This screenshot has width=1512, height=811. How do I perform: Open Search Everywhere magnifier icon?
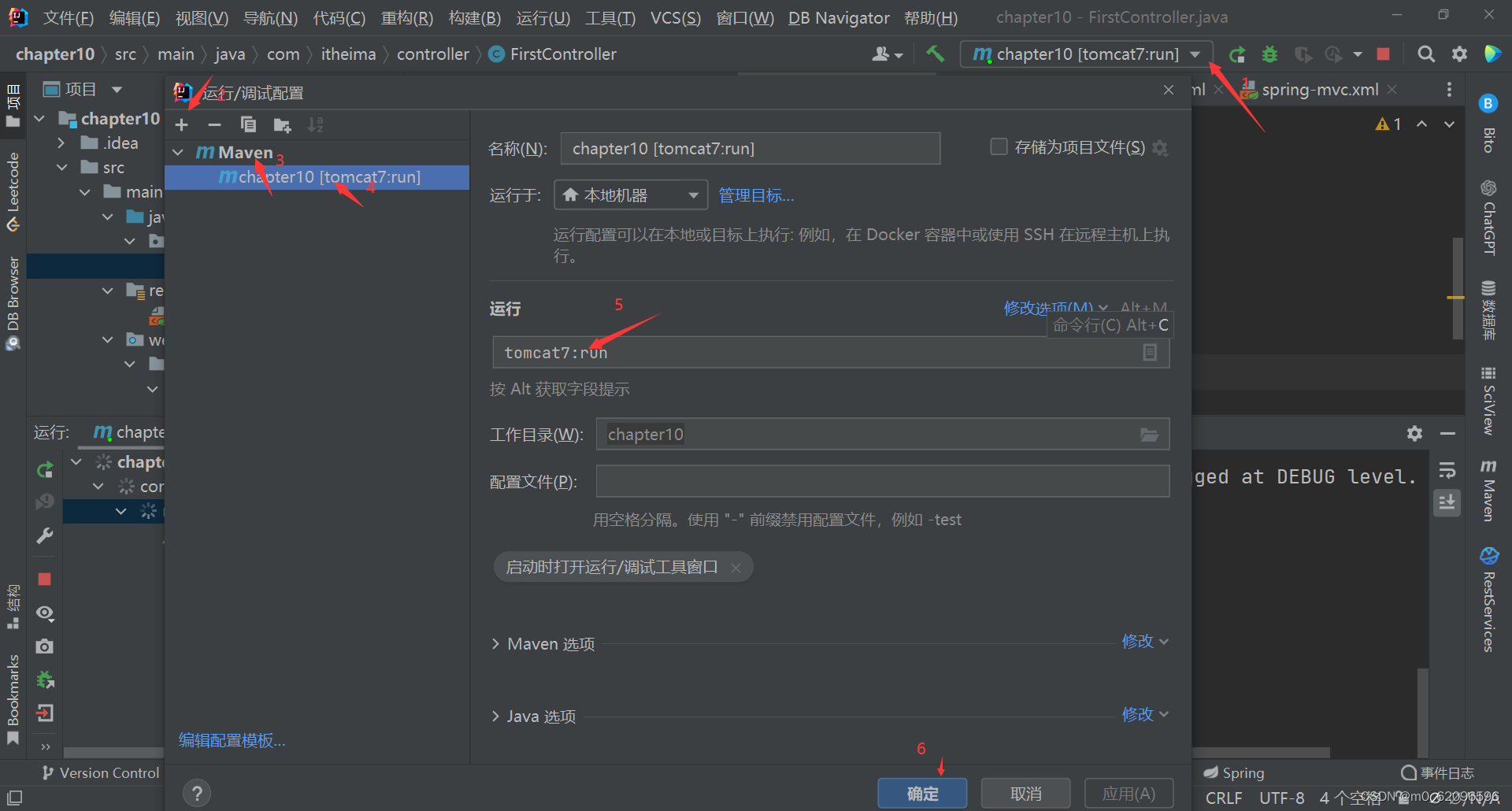[x=1425, y=54]
